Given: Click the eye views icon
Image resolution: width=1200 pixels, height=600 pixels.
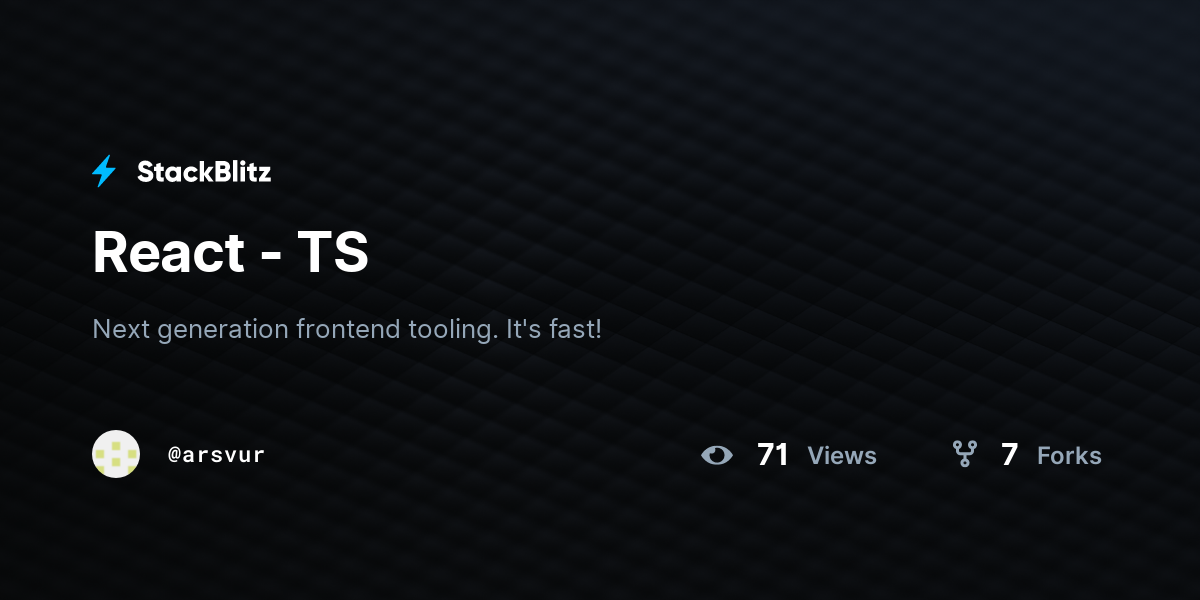Looking at the screenshot, I should tap(717, 455).
